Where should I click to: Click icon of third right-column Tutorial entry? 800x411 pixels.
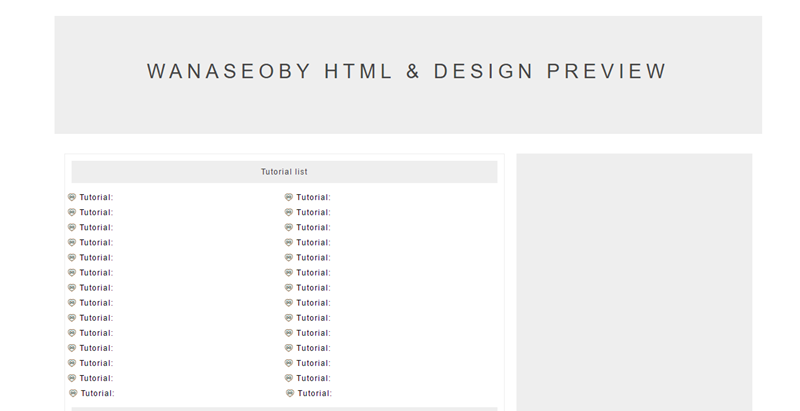[x=289, y=227]
